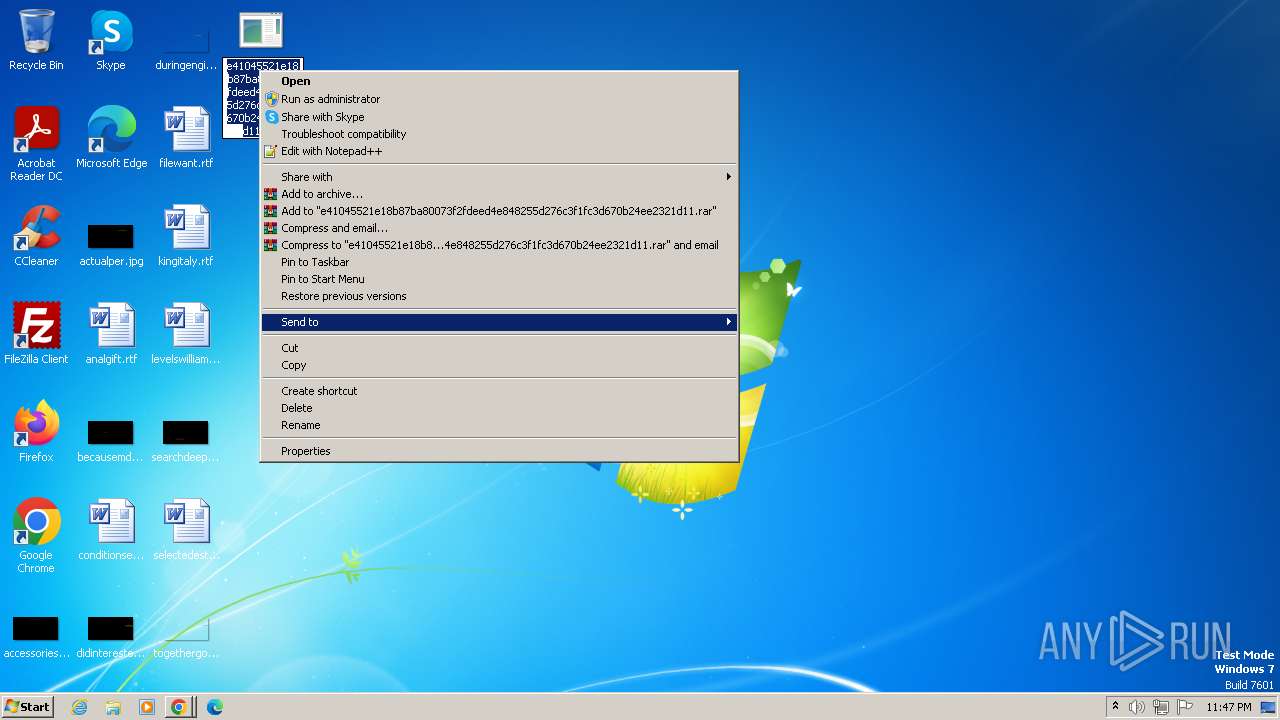Show hidden tray icons arrow
The width and height of the screenshot is (1280, 720).
[1115, 707]
